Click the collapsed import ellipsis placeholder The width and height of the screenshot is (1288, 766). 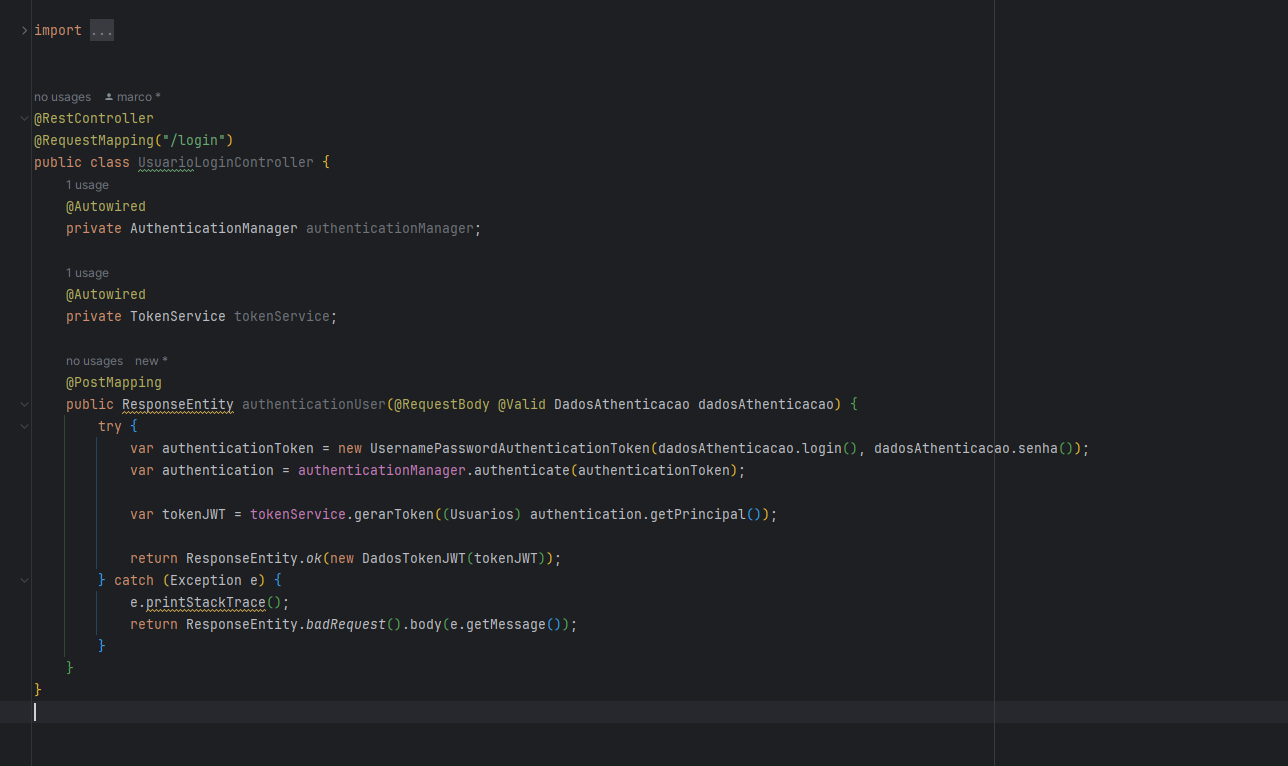pyautogui.click(x=102, y=31)
